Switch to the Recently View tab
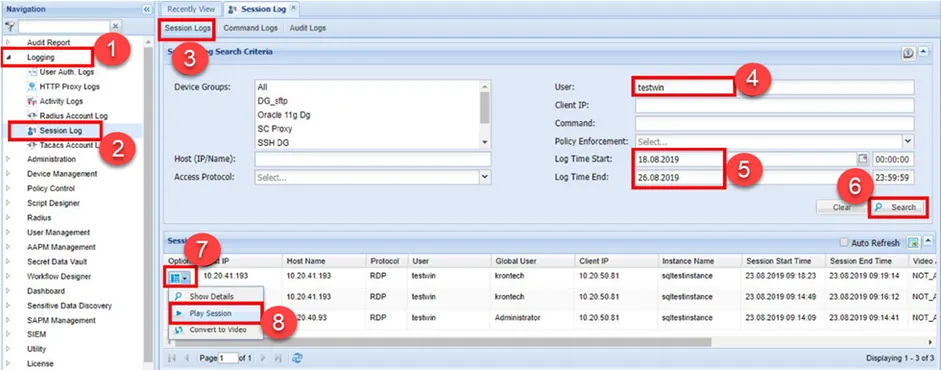Screen dimensions: 941x370 pos(191,9)
